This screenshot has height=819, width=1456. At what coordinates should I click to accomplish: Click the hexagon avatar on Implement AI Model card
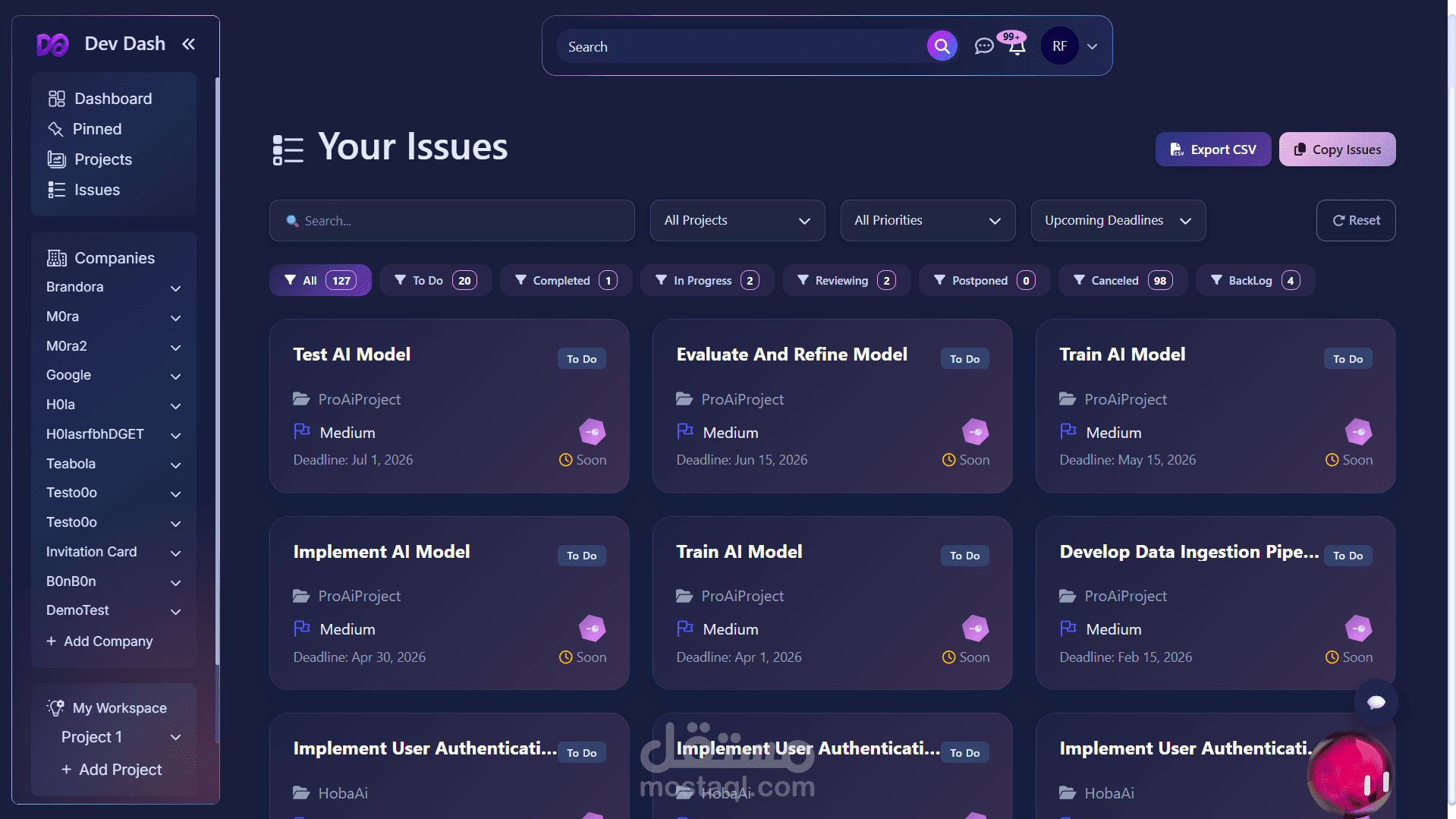pyautogui.click(x=592, y=628)
